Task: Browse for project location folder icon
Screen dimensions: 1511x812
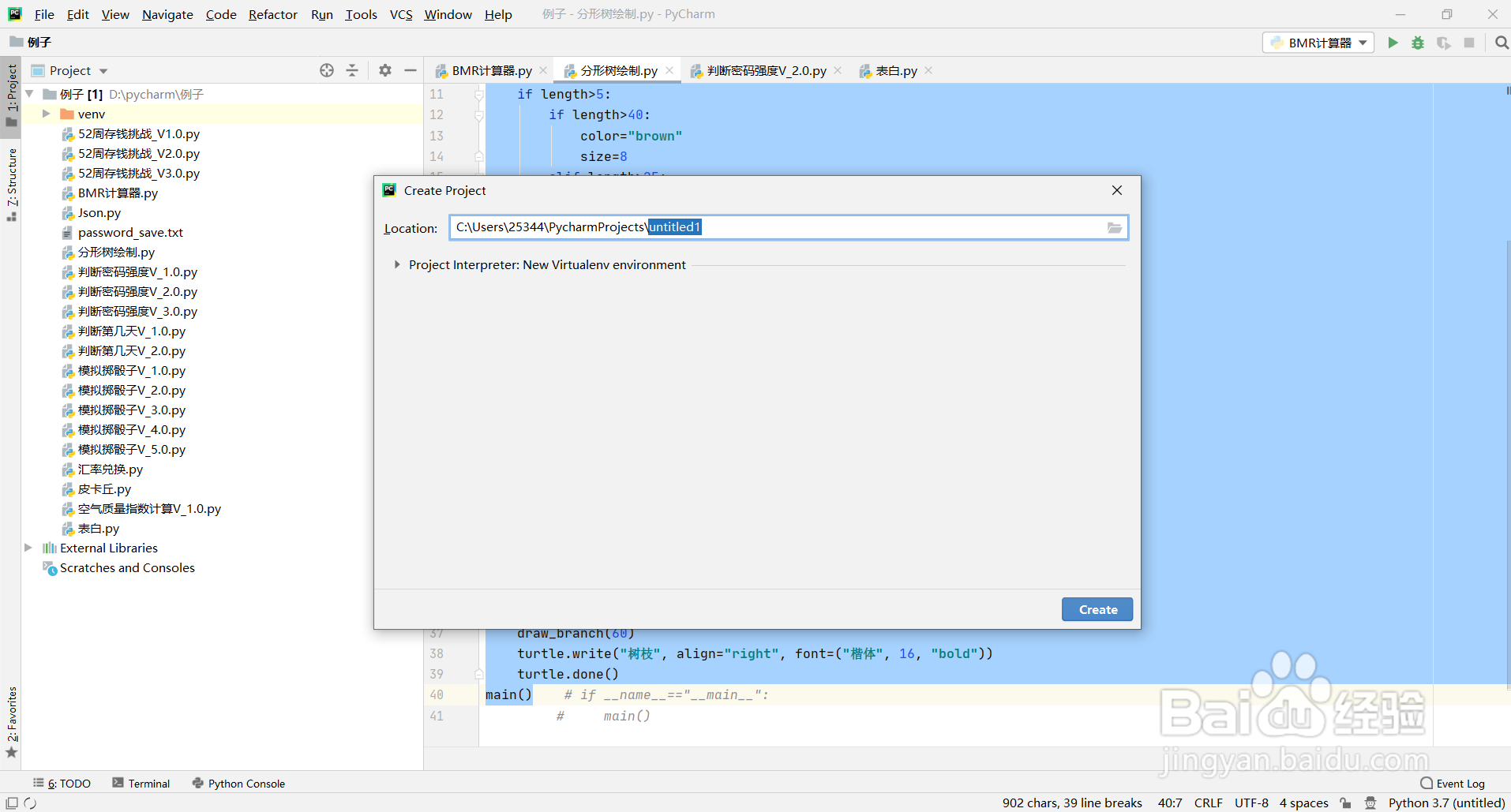Action: (1115, 228)
